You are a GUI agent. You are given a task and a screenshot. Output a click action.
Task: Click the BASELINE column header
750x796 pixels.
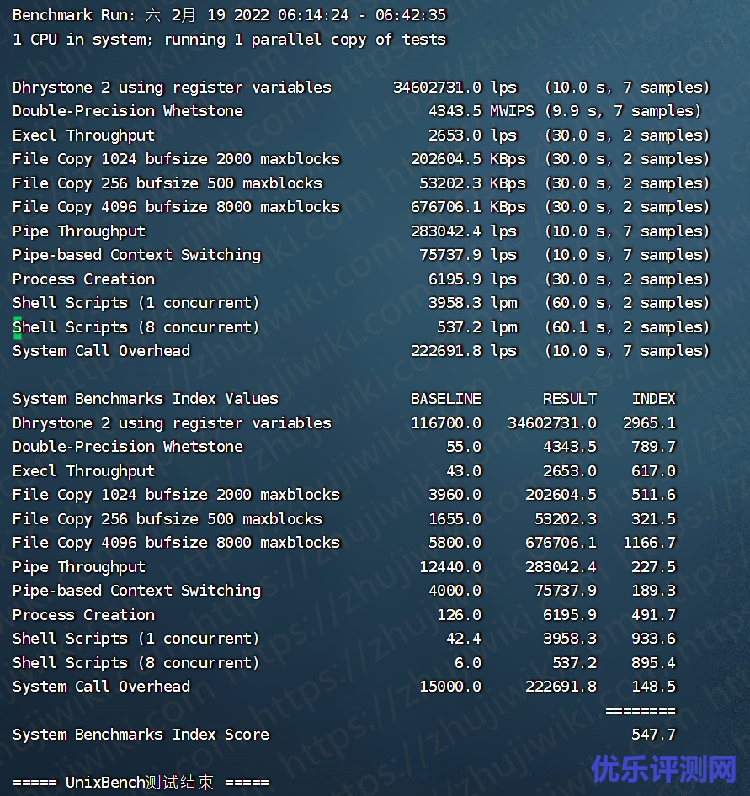[446, 399]
